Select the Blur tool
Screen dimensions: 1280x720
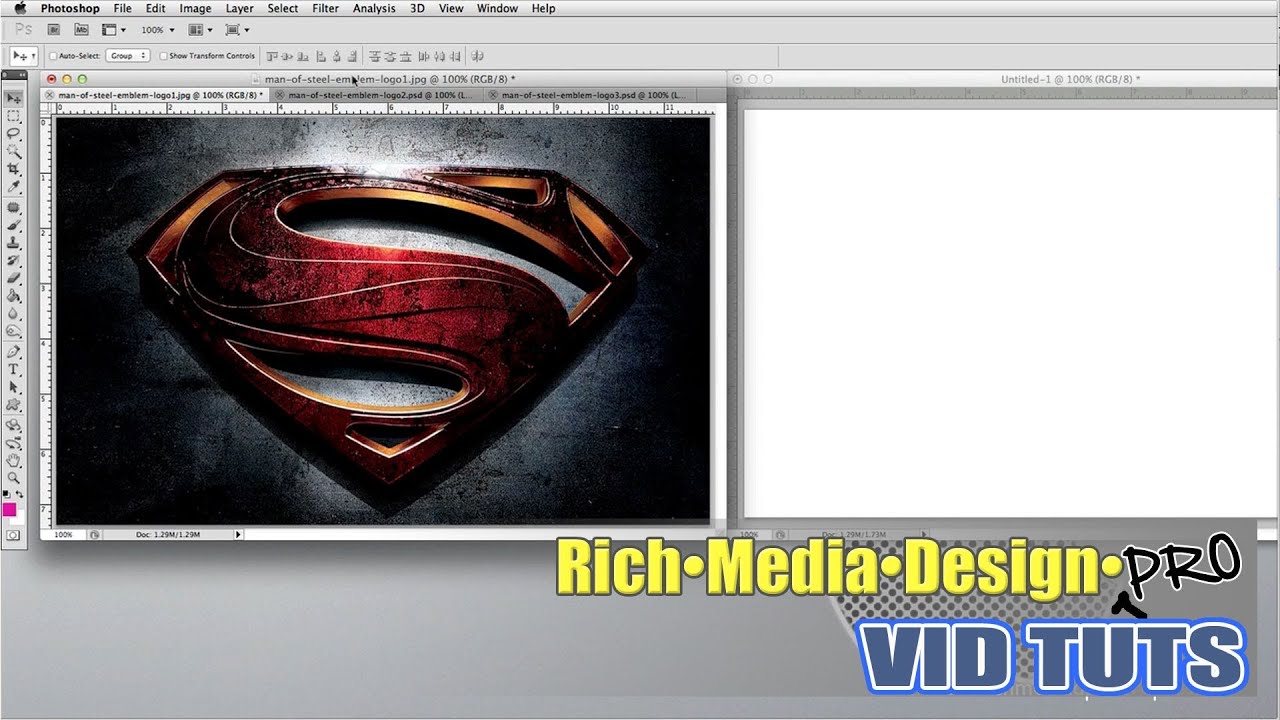point(14,313)
